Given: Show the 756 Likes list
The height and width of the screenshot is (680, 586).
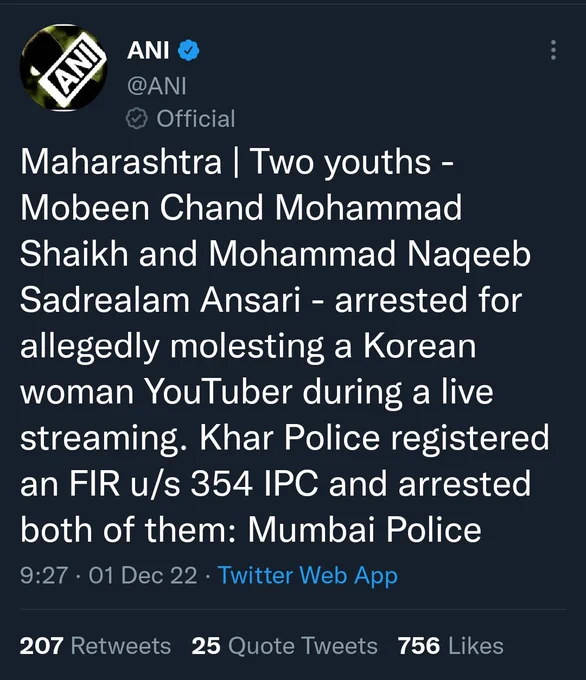Looking at the screenshot, I should (x=451, y=646).
